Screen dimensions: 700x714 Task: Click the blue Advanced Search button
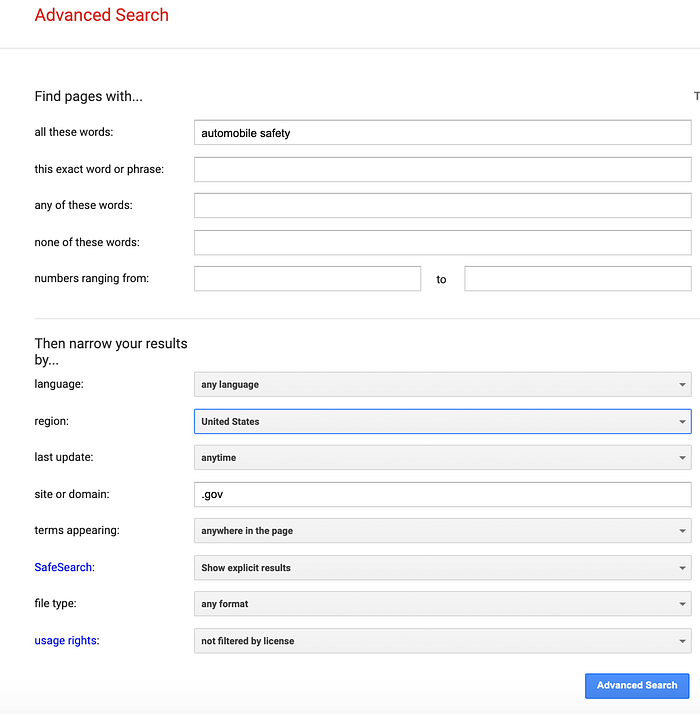[637, 685]
